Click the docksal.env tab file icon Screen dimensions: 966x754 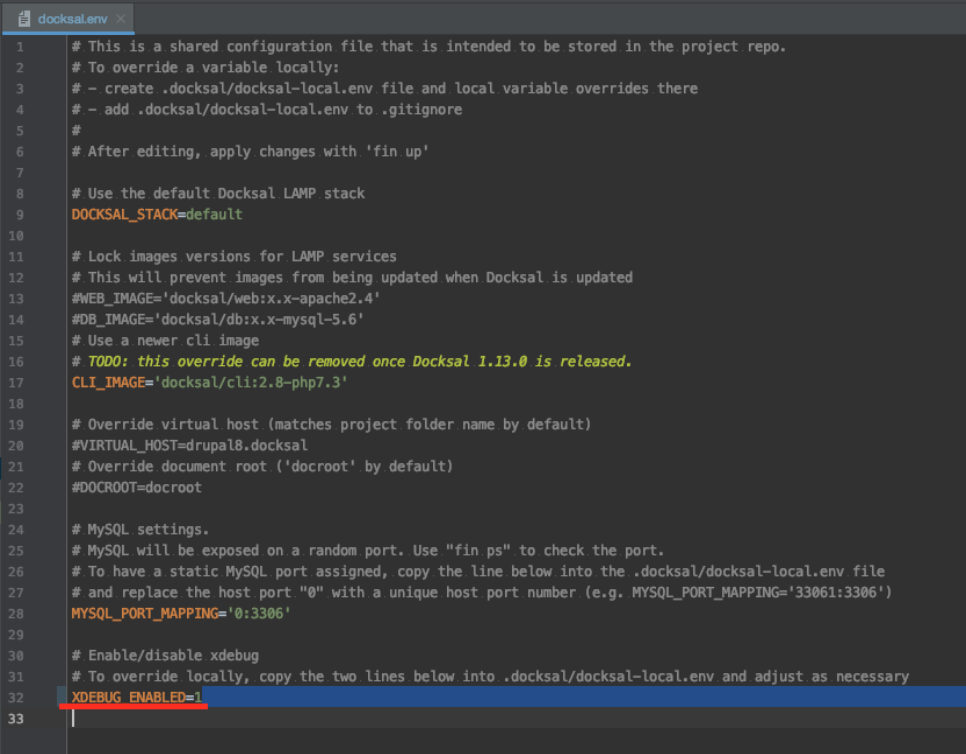pos(24,19)
